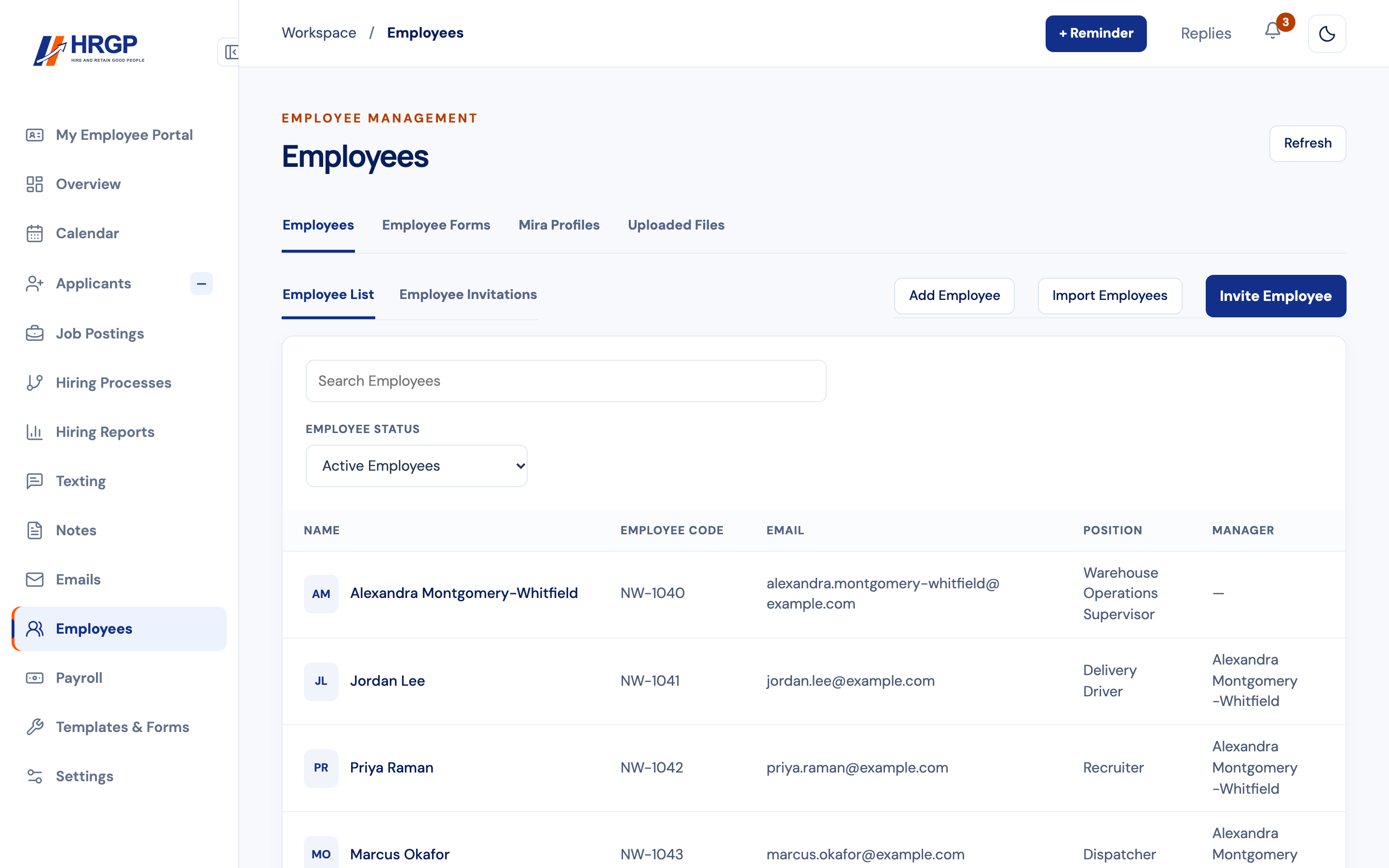Viewport: 1389px width, 868px height.
Task: Switch to the Employee Forms tab
Action: click(x=436, y=225)
